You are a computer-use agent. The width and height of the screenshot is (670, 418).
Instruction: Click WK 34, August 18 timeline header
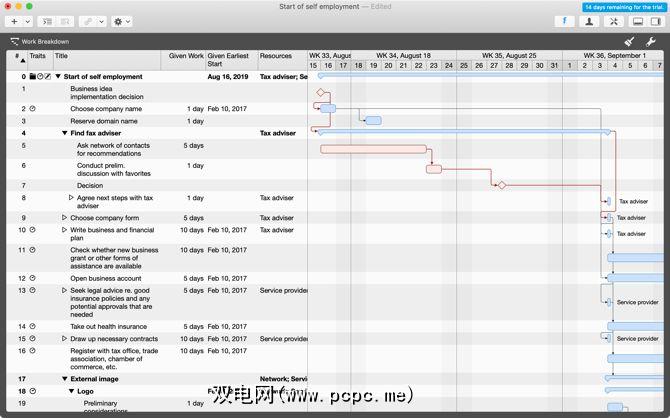(x=403, y=56)
